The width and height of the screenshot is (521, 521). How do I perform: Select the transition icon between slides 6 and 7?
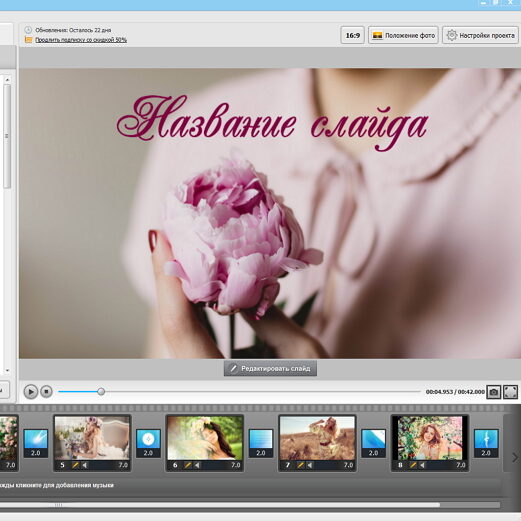click(261, 439)
